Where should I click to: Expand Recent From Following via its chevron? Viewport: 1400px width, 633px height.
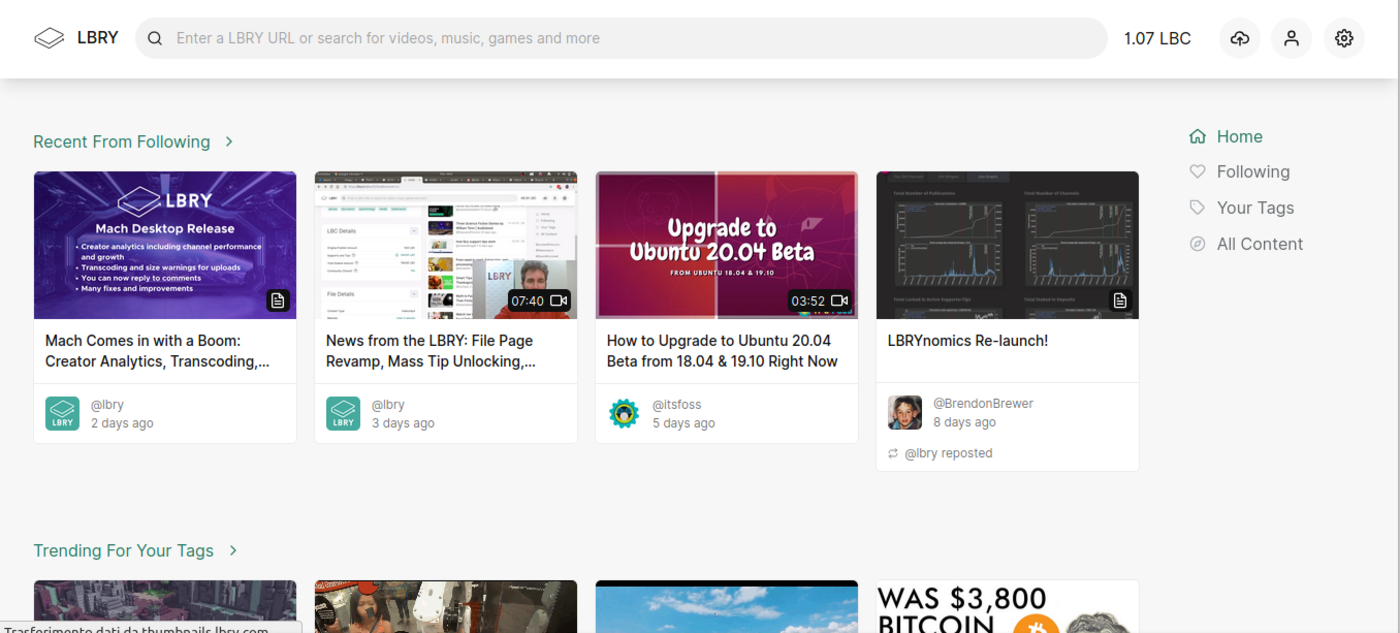pos(229,141)
